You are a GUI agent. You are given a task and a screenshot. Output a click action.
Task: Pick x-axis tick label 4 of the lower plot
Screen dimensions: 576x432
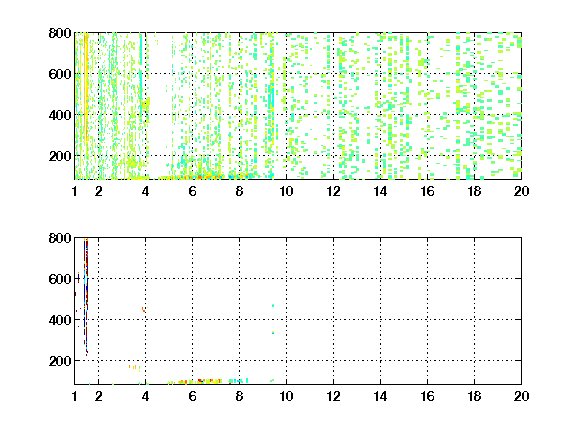point(145,396)
